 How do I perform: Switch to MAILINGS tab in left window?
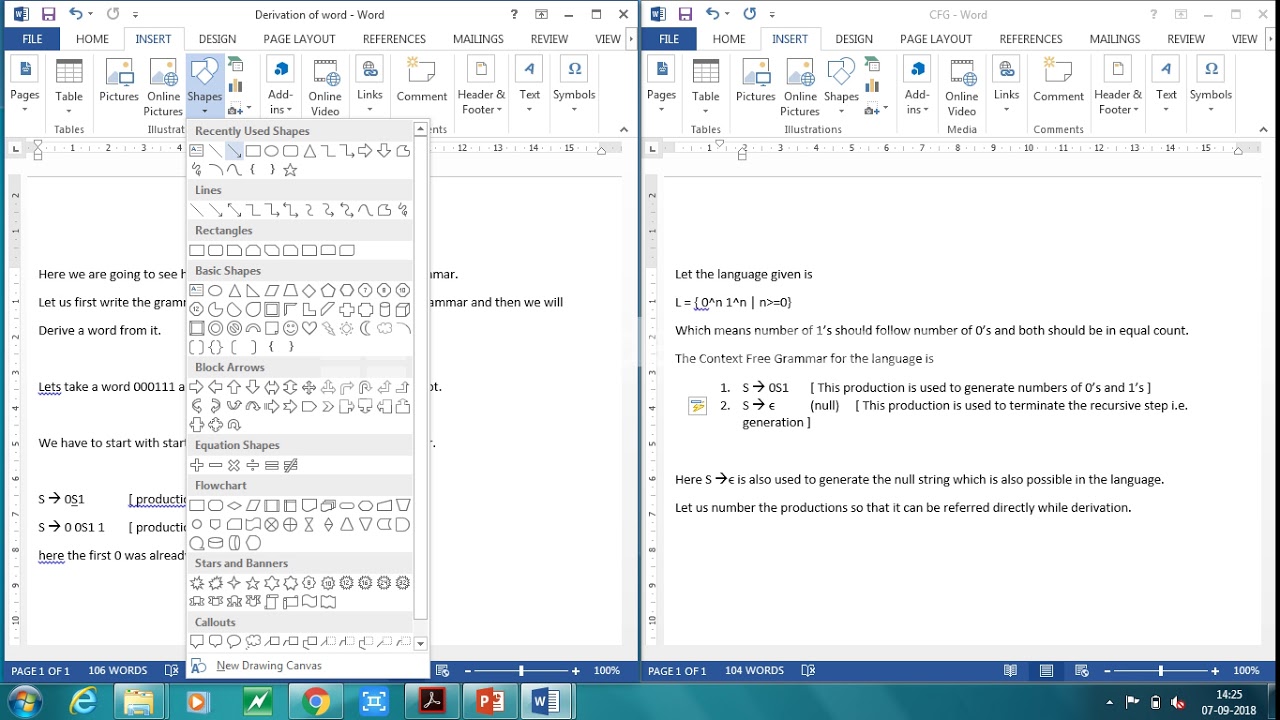pyautogui.click(x=478, y=39)
